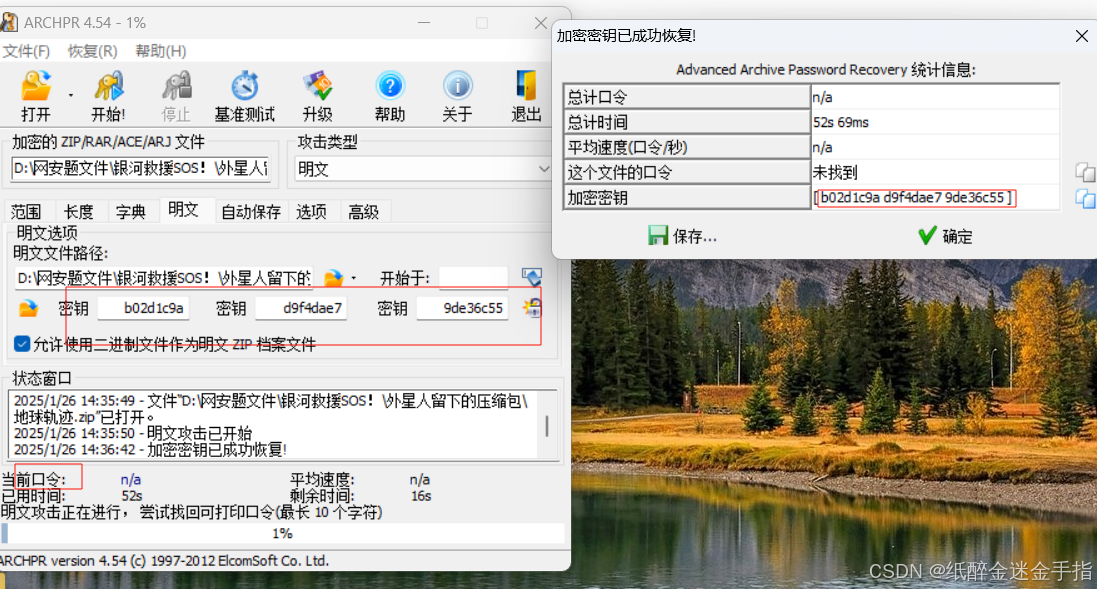The height and width of the screenshot is (589, 1097).
Task: Open the attack type (攻击类型) dropdown
Action: pyautogui.click(x=423, y=169)
